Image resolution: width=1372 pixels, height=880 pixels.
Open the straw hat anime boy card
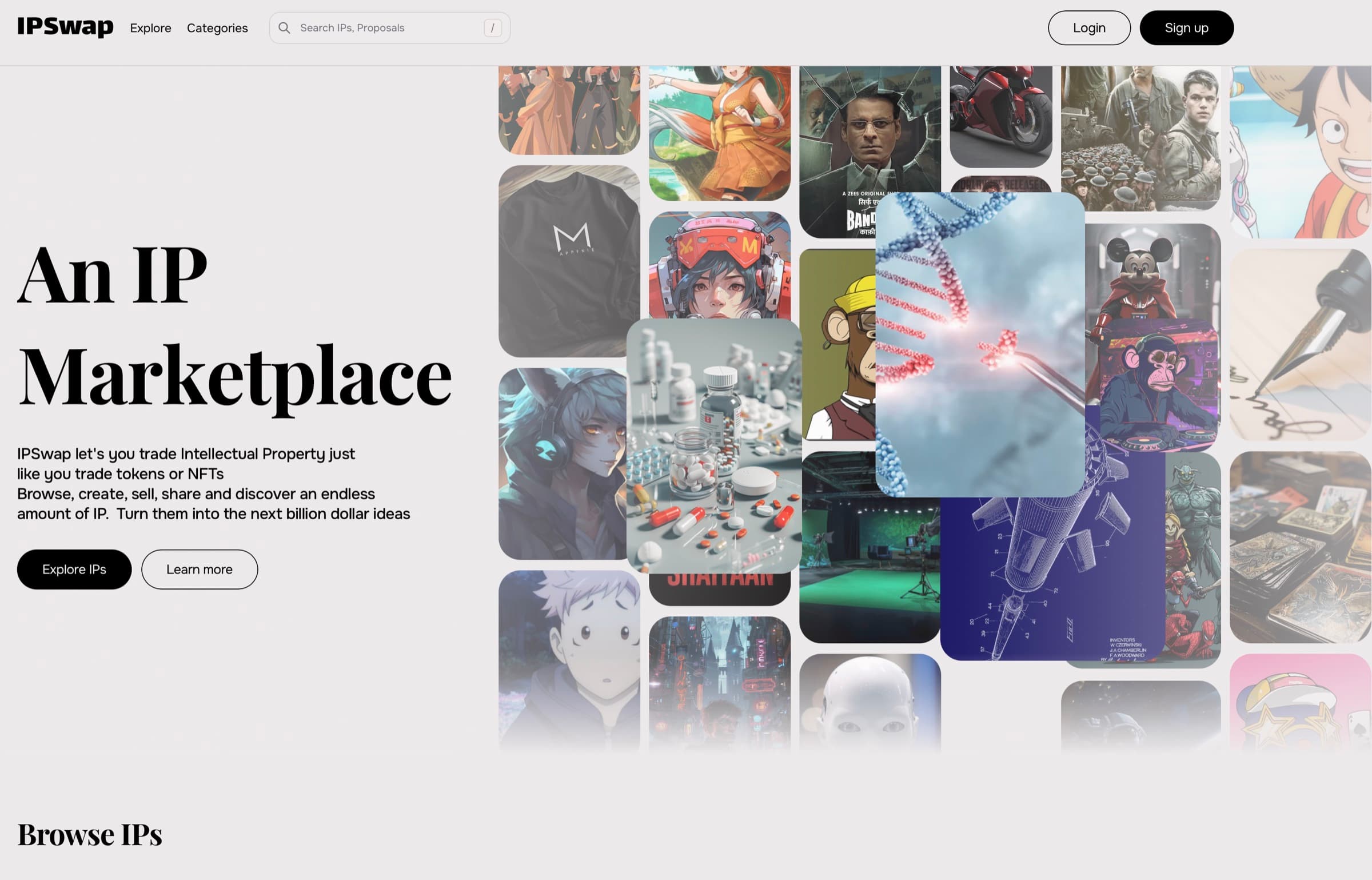(1301, 152)
